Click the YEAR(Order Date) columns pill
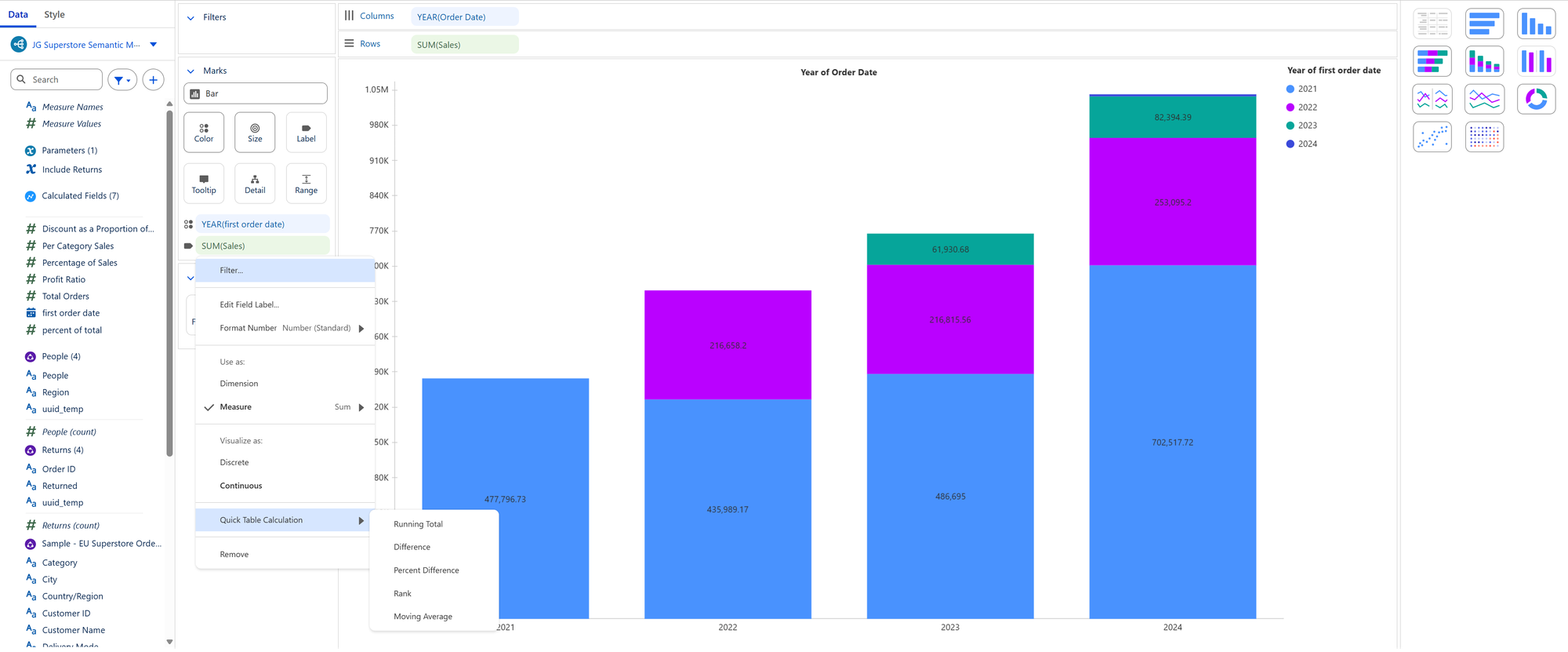1568x652 pixels. (464, 16)
